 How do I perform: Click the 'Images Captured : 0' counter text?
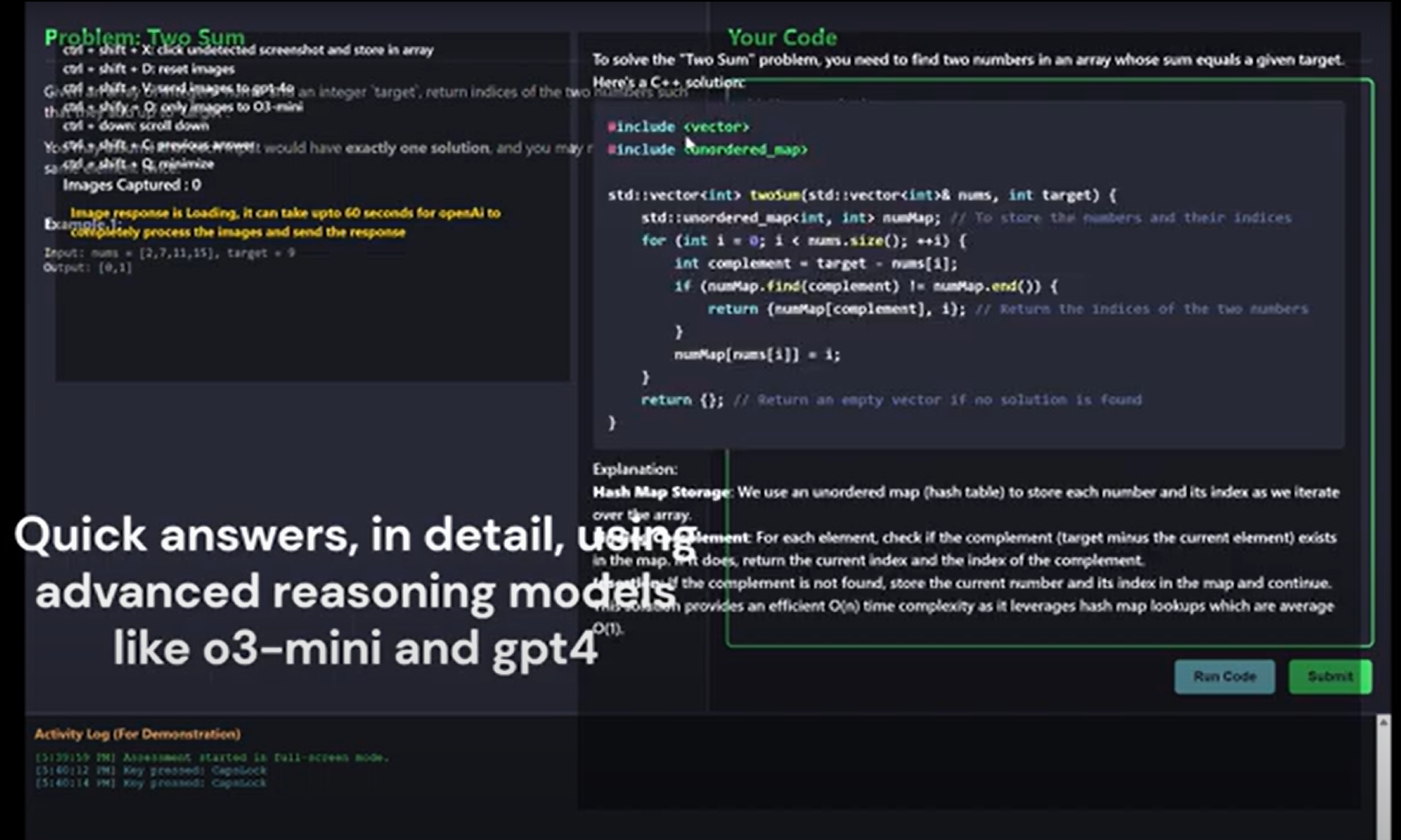pyautogui.click(x=132, y=185)
